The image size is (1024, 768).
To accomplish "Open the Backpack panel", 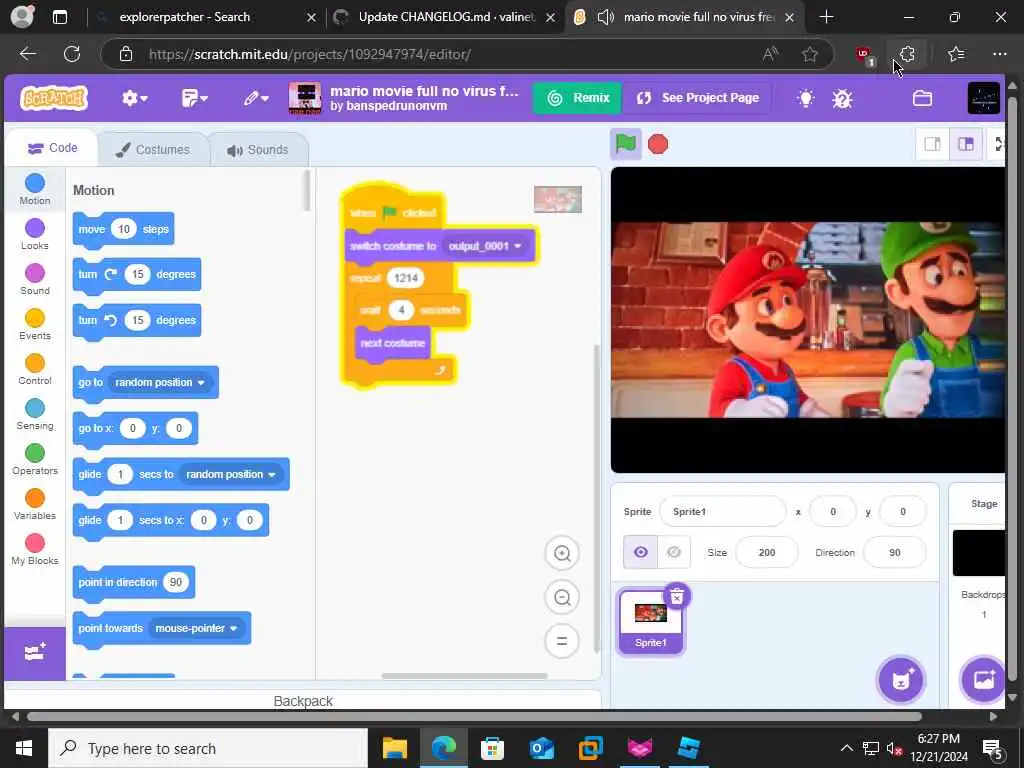I will click(x=303, y=701).
